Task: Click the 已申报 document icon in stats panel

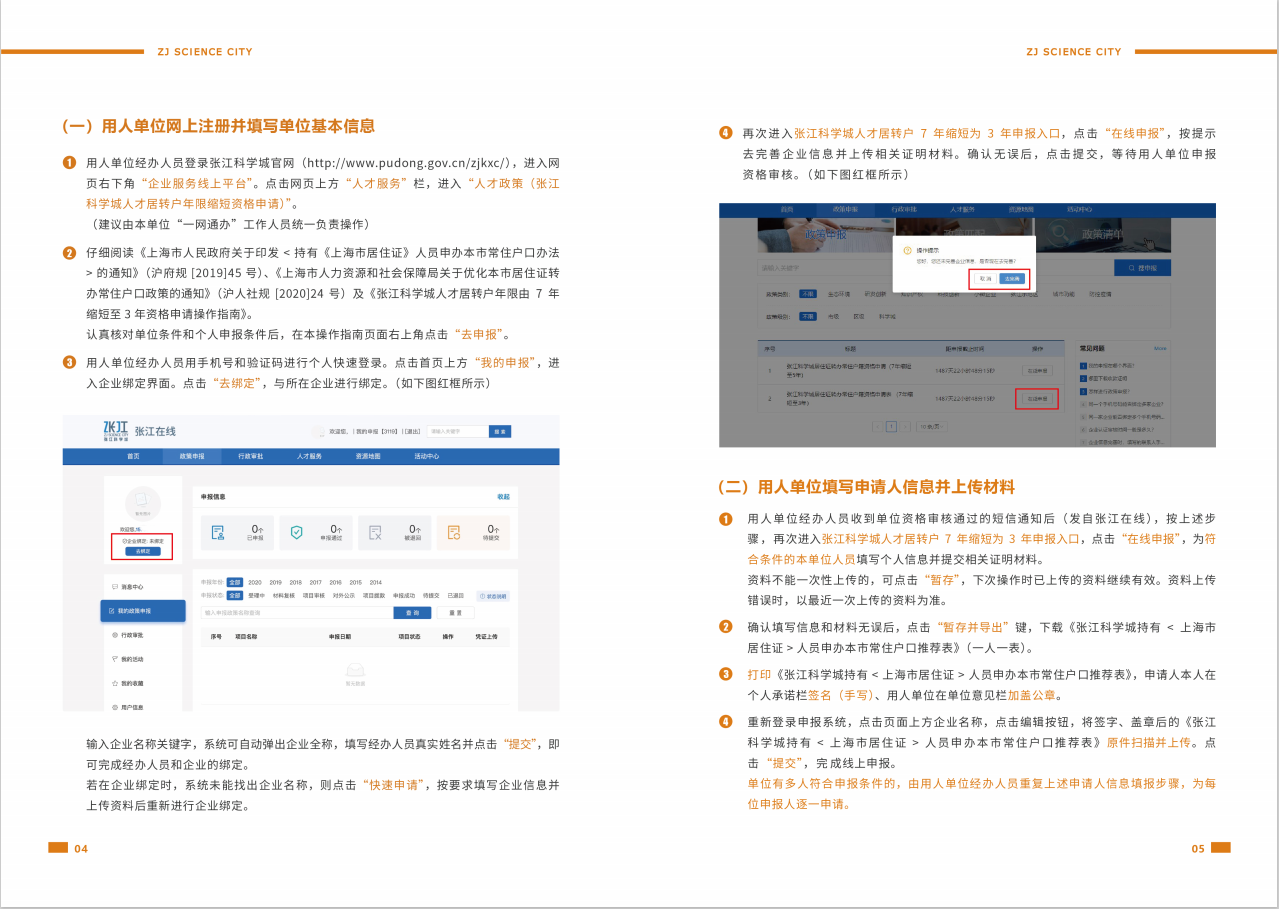Action: 218,533
